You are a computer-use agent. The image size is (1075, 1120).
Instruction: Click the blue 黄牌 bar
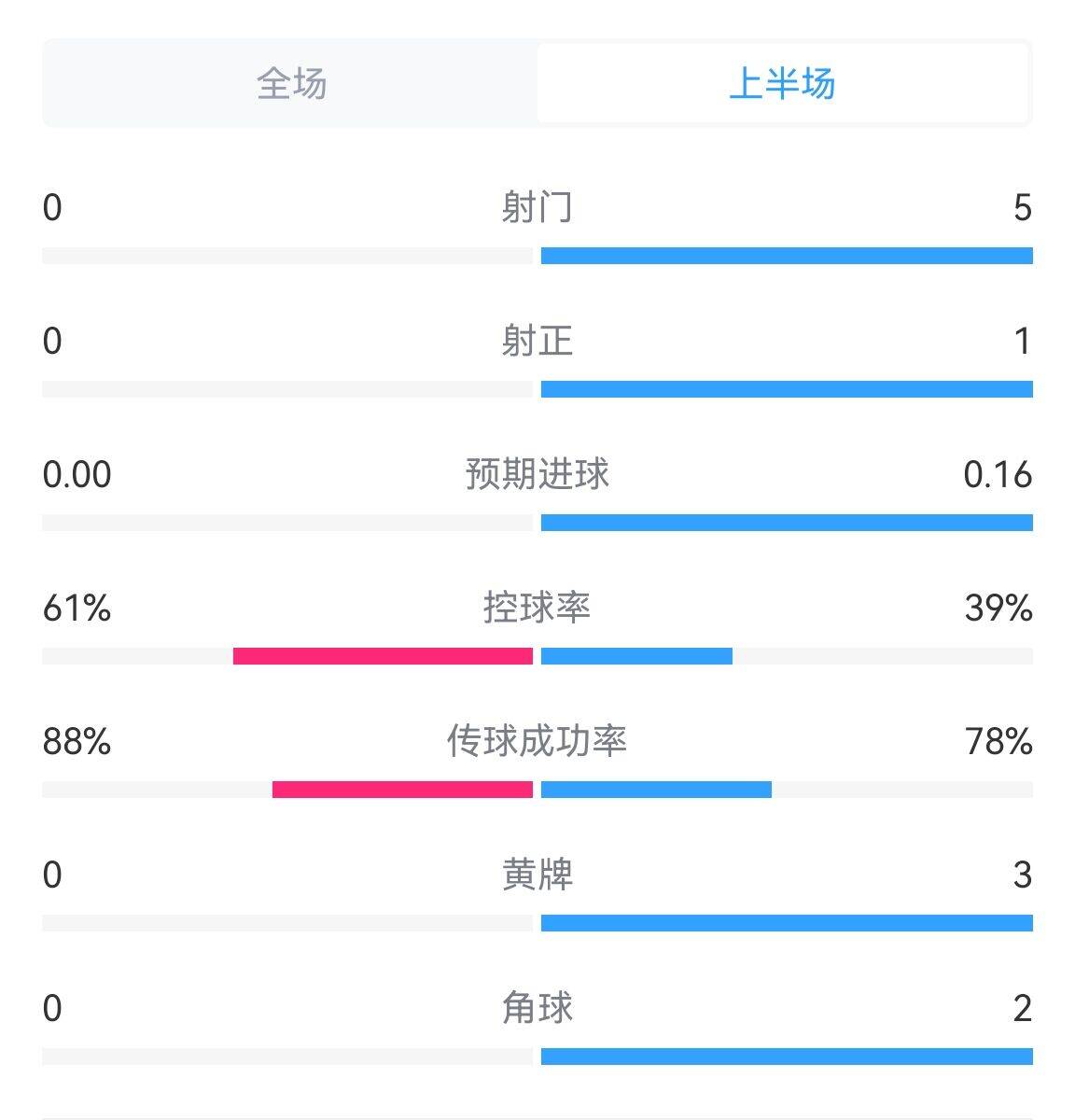tap(787, 923)
